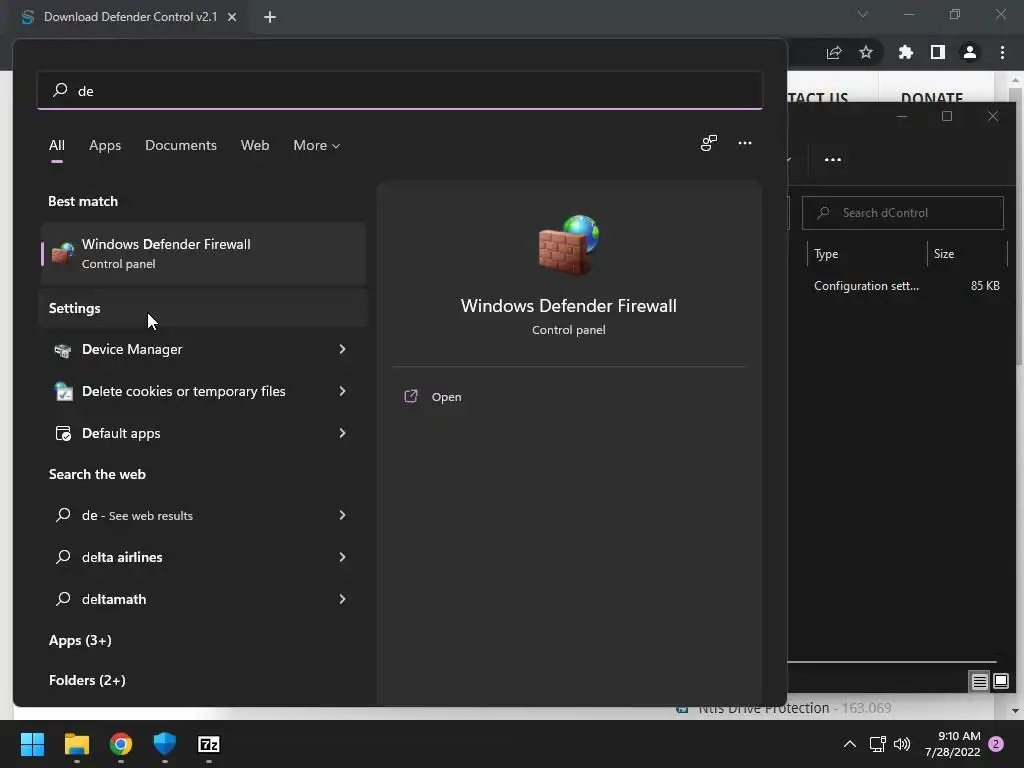
Task: Switch to the Web search tab
Action: 255,145
